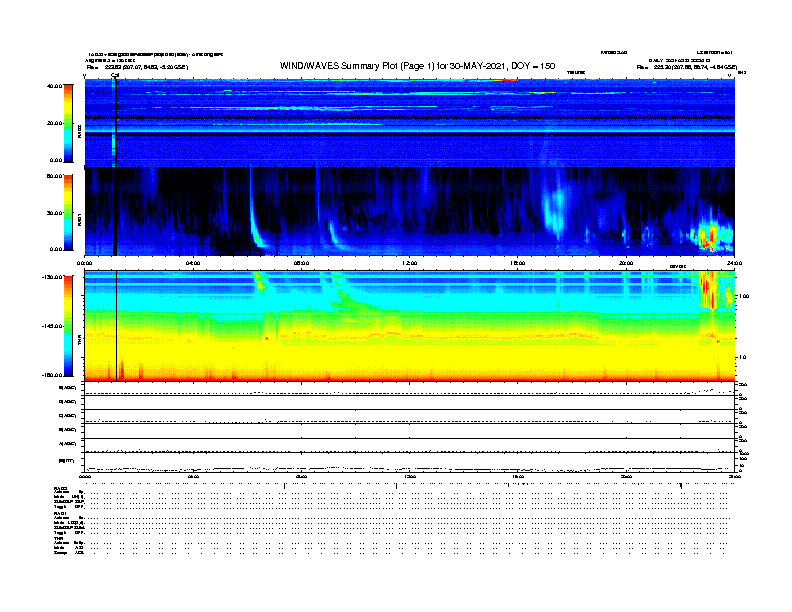Click the 30.00 value on the RAD1 color scale

point(54,213)
